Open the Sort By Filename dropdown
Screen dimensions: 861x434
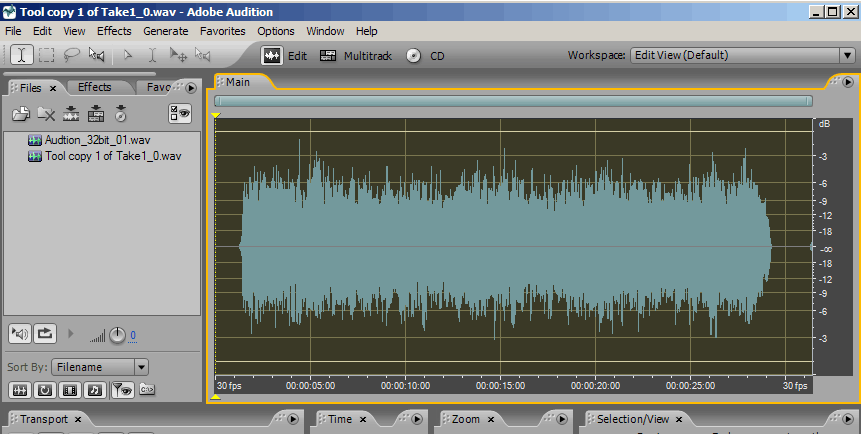141,367
